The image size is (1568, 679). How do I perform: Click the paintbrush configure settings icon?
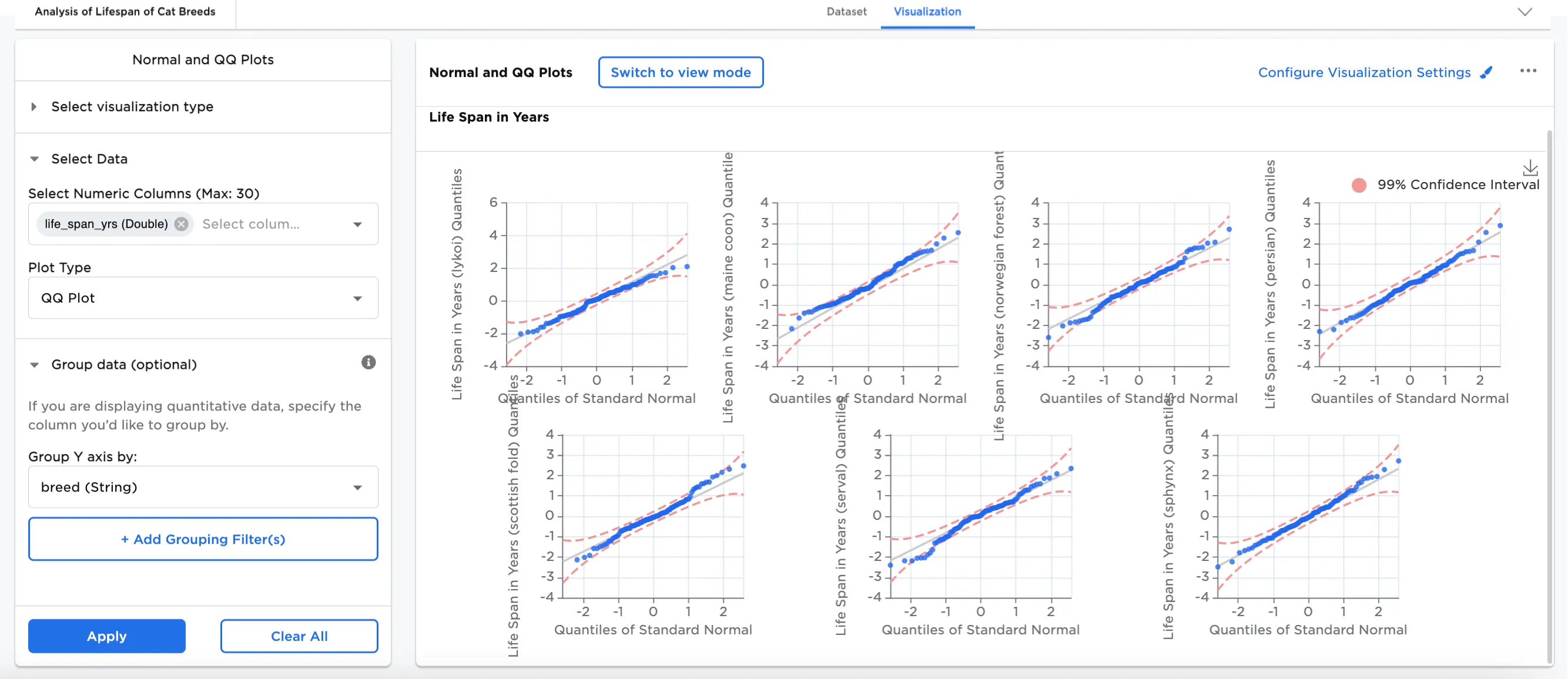(1486, 72)
